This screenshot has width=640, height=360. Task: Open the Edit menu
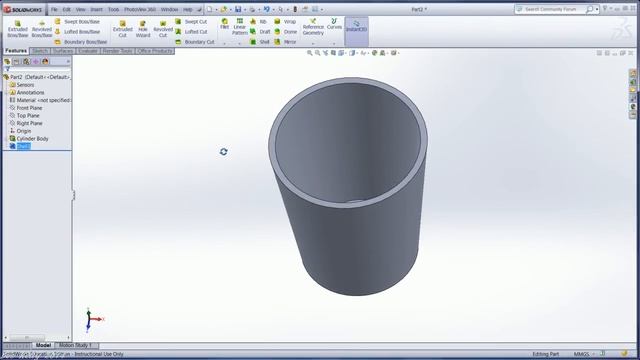[67, 9]
